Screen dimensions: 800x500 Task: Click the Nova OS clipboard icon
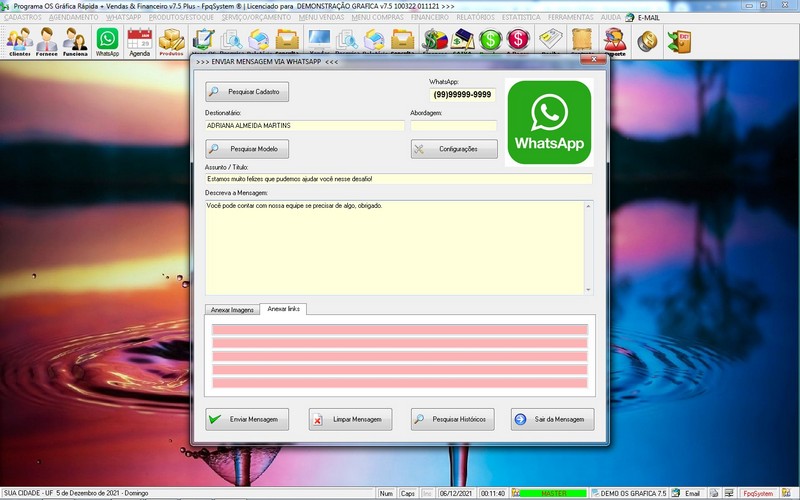coord(204,40)
